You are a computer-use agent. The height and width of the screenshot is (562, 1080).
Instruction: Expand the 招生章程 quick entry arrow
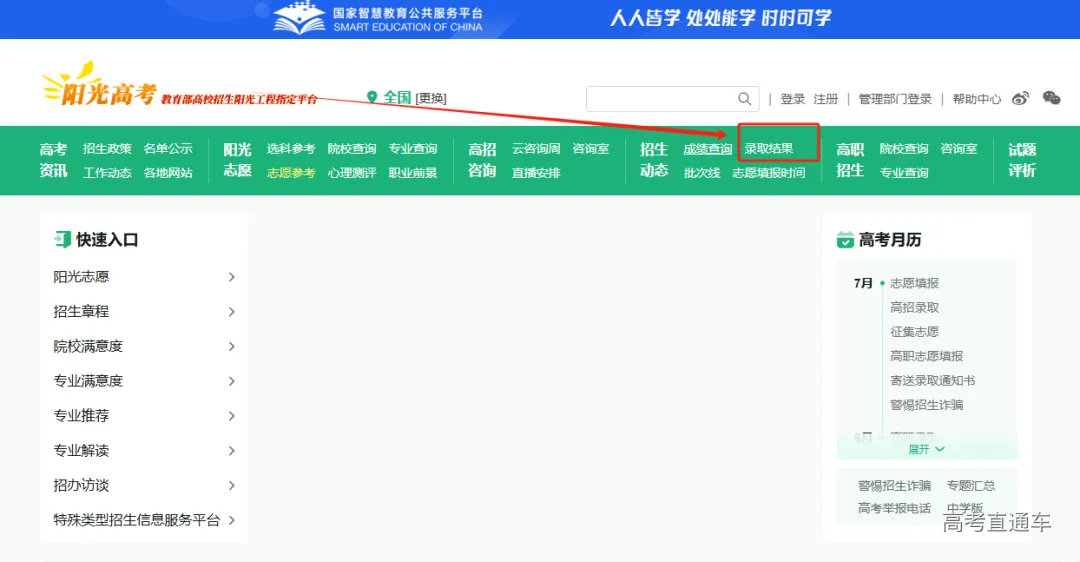[231, 312]
